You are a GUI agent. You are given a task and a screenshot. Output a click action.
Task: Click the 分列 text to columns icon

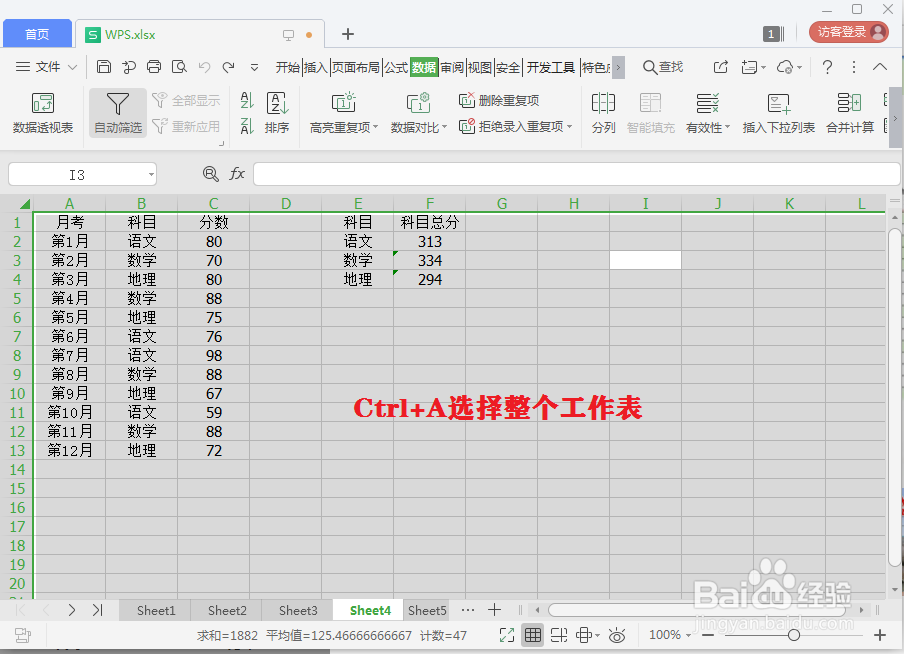[604, 113]
